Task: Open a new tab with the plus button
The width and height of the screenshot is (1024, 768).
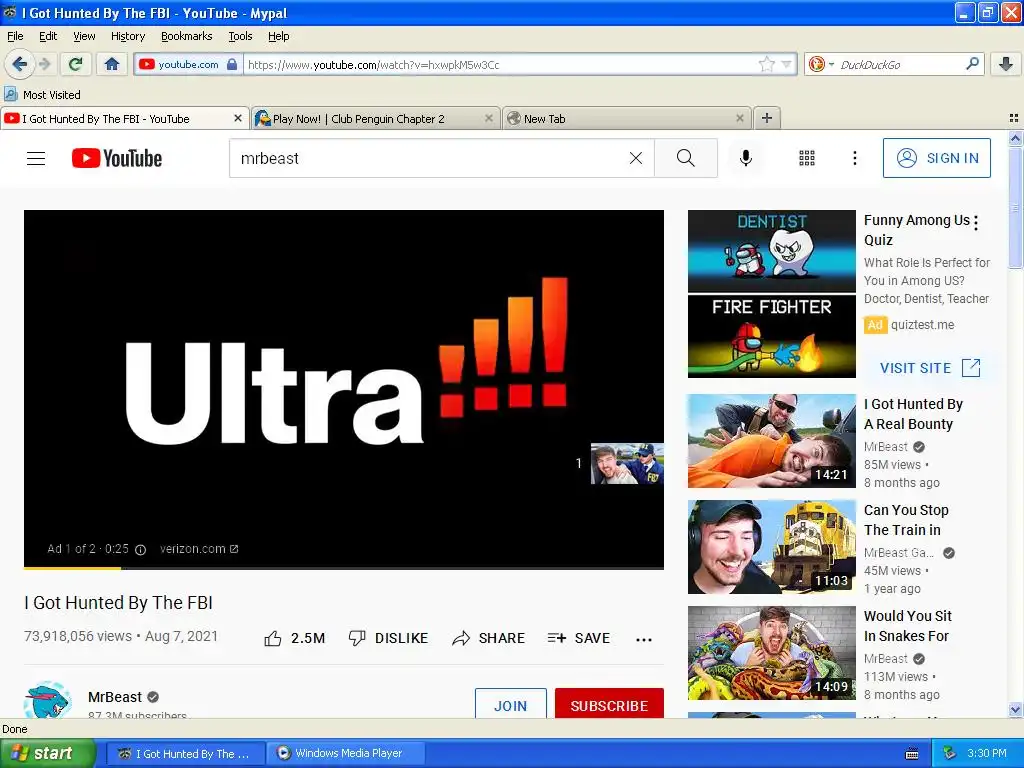Action: click(x=767, y=118)
